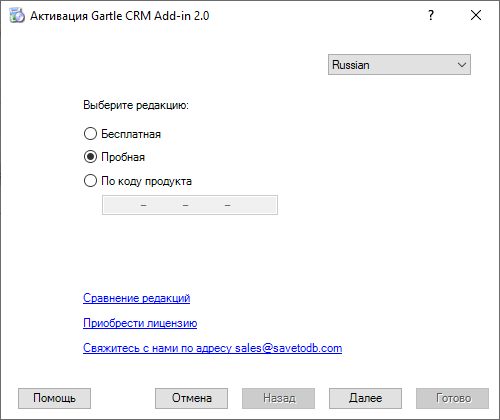
Task: Click the Готово button
Action: pos(452,398)
